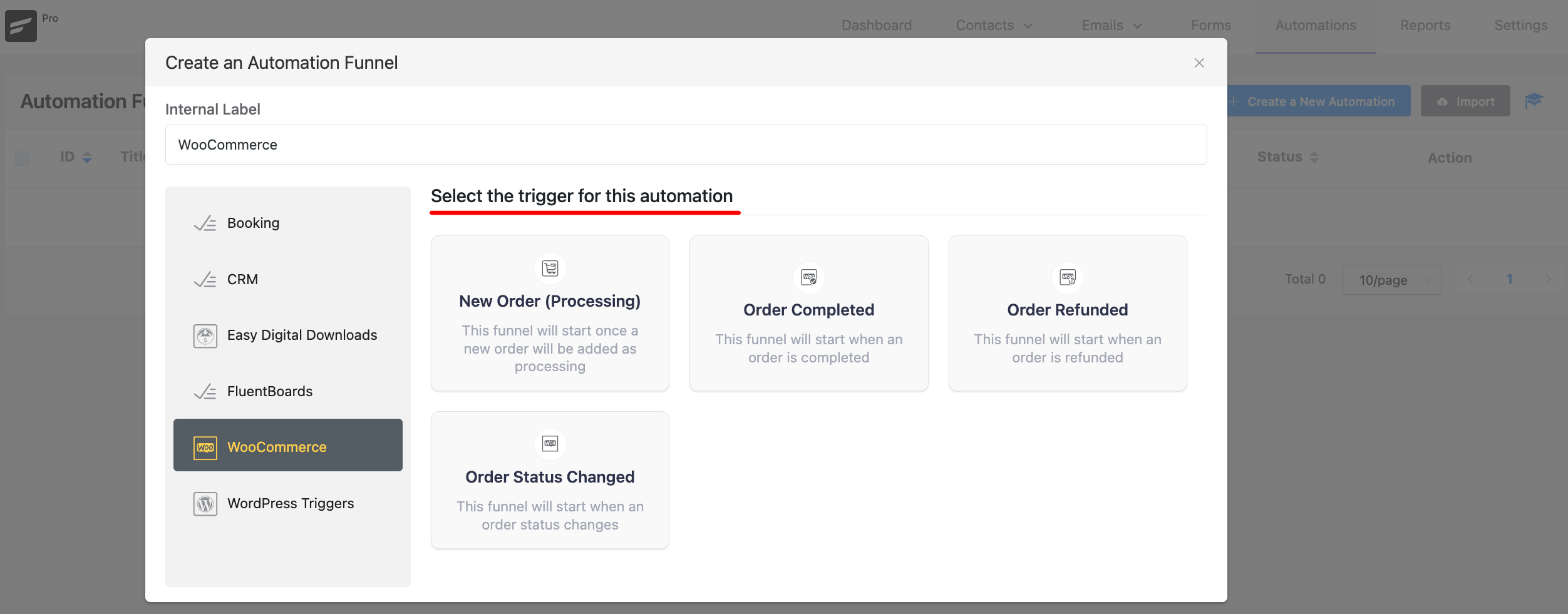Click the Order Status Changed icon
This screenshot has height=614, width=1568.
[550, 444]
